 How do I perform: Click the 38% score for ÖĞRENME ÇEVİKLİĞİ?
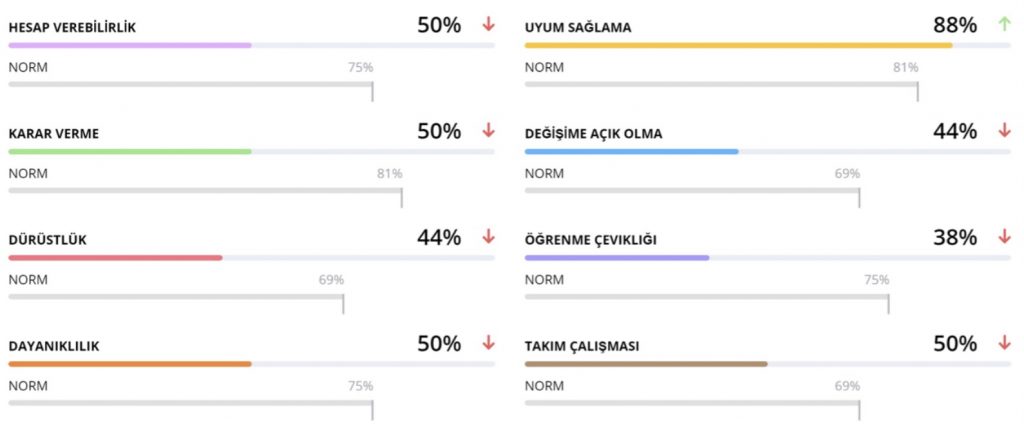[955, 238]
